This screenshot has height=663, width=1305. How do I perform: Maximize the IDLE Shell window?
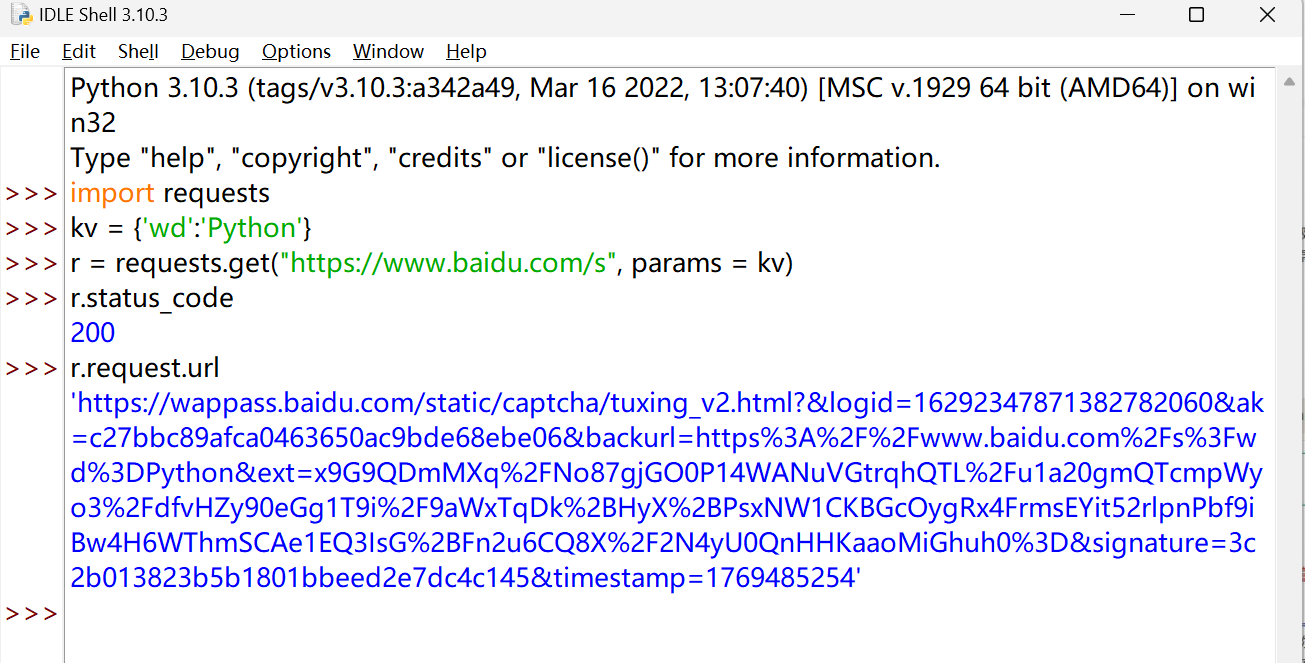[1196, 15]
